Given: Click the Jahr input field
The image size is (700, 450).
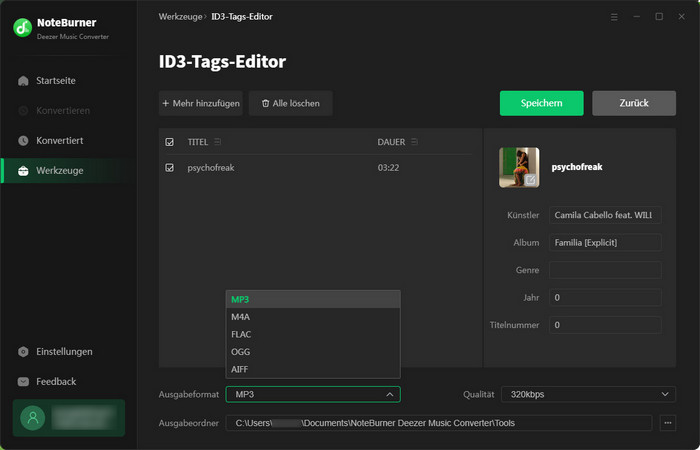Looking at the screenshot, I should tap(605, 298).
